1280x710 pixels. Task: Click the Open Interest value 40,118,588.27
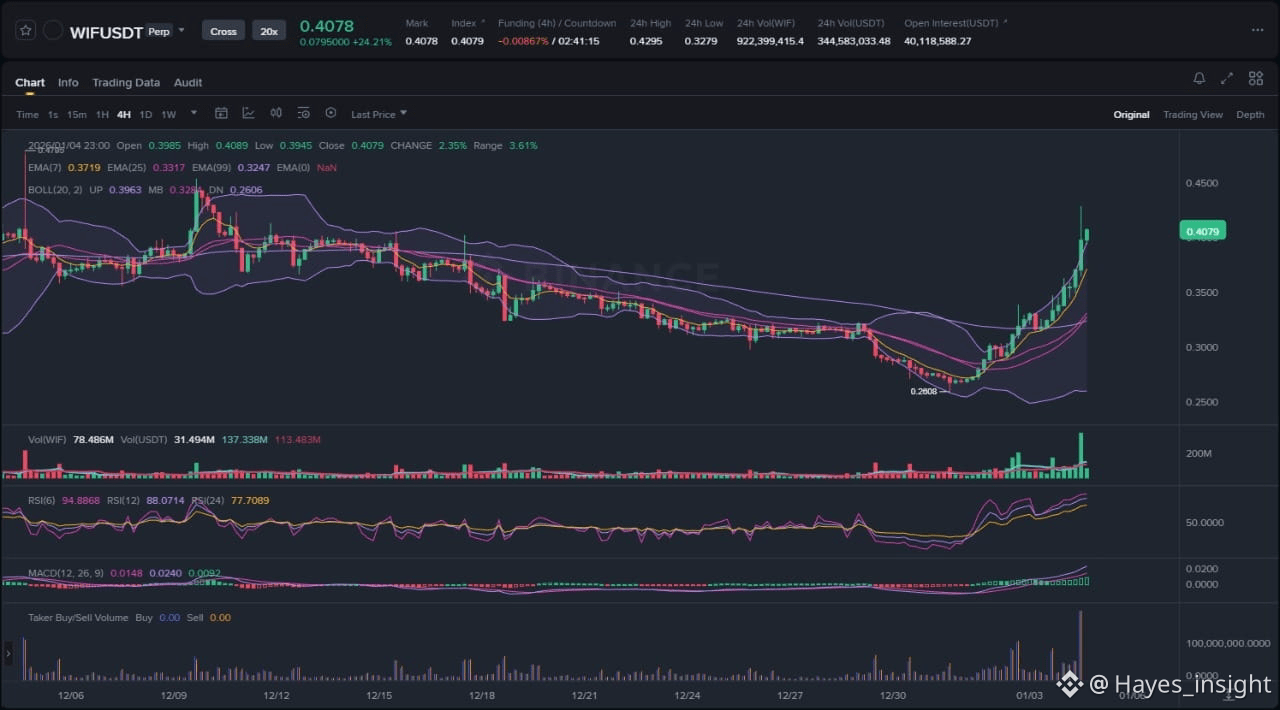pyautogui.click(x=937, y=41)
